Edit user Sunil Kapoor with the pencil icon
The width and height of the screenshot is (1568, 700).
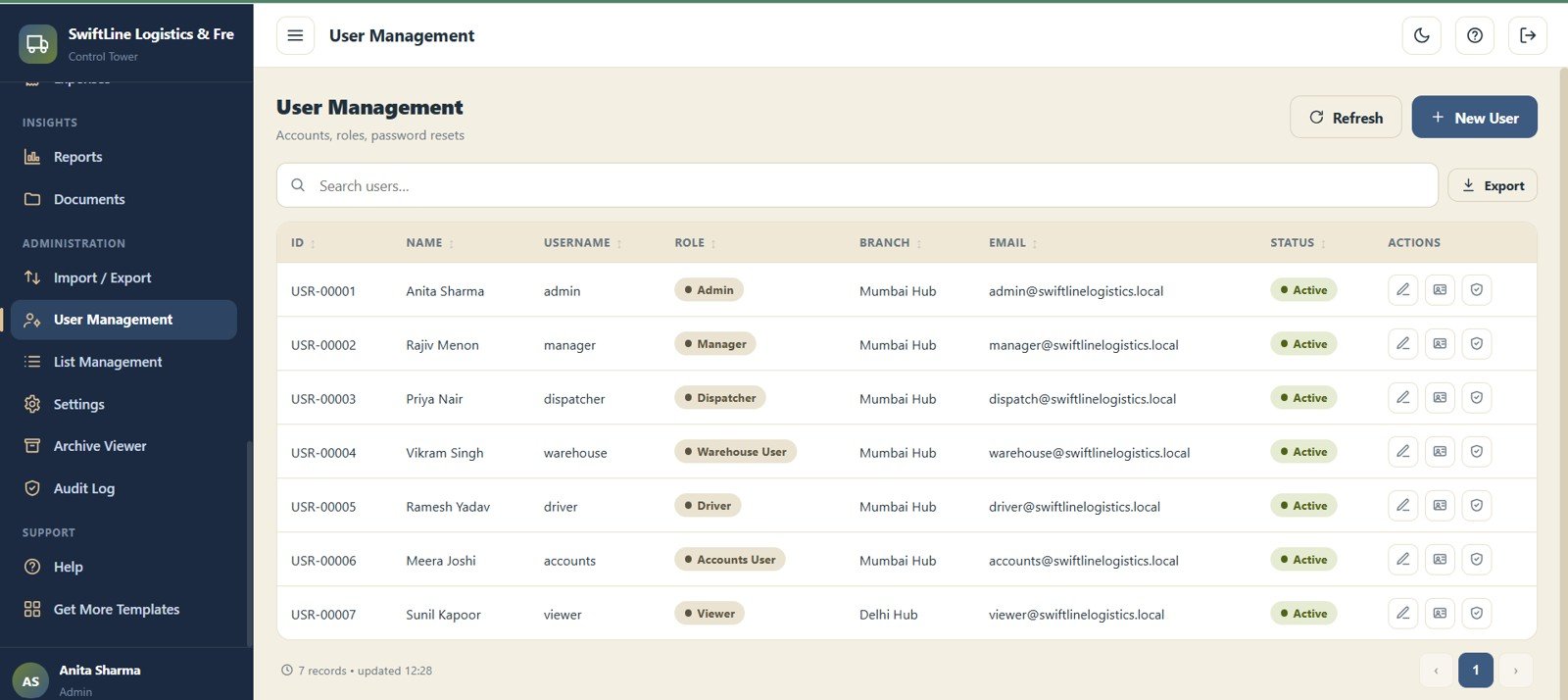[x=1403, y=613]
